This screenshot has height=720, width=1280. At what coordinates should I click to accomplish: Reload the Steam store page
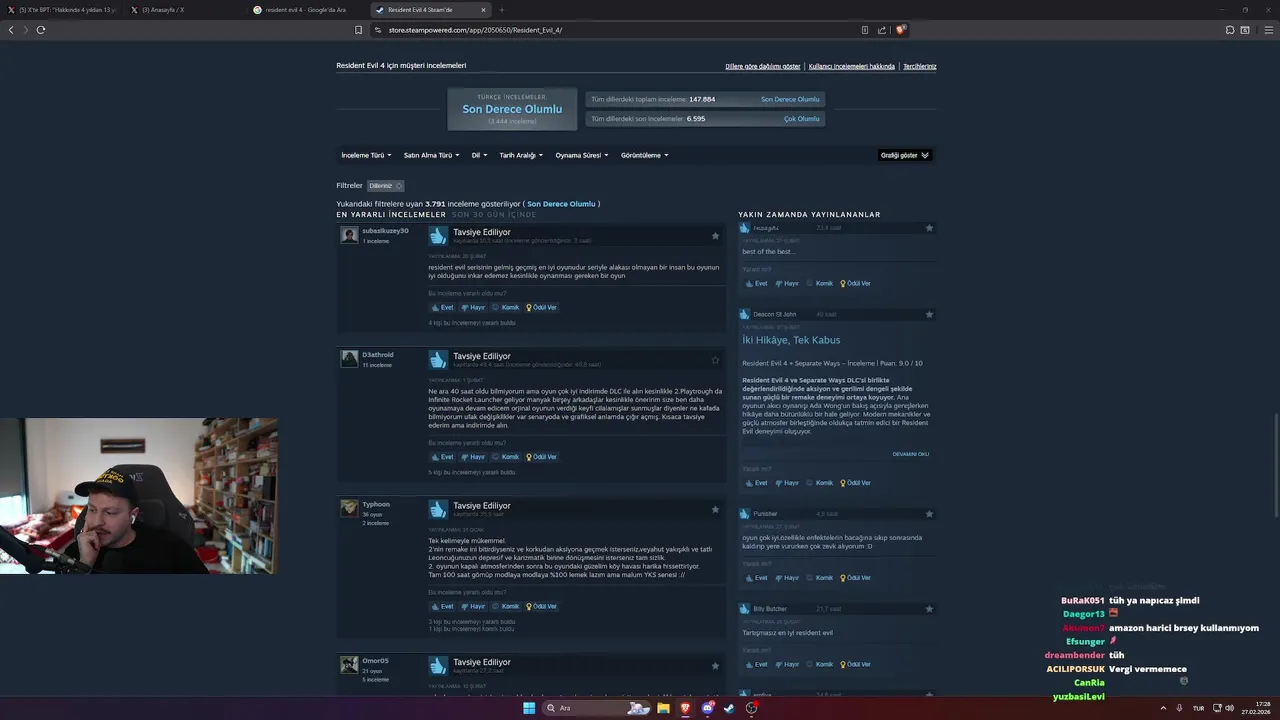(41, 30)
